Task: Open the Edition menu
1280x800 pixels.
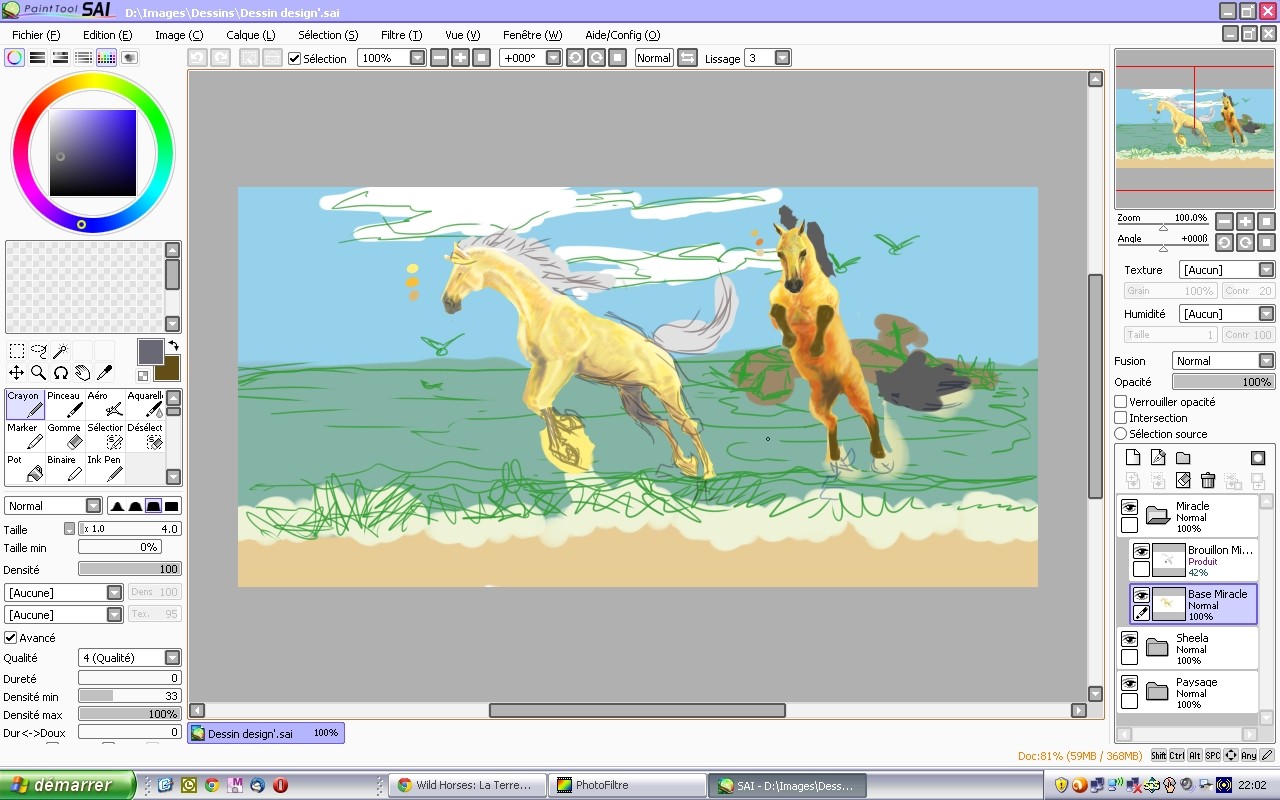Action: coord(107,35)
